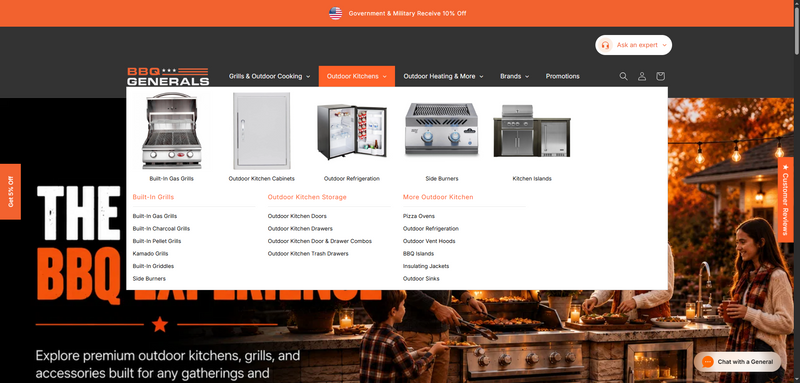Click the Kitchen Islands product image
The image size is (800, 383).
point(532,131)
